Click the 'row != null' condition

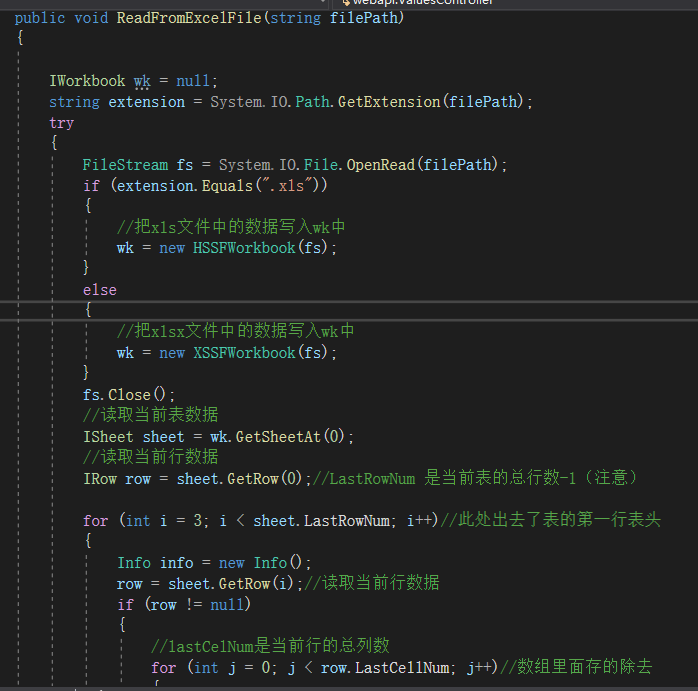(197, 605)
